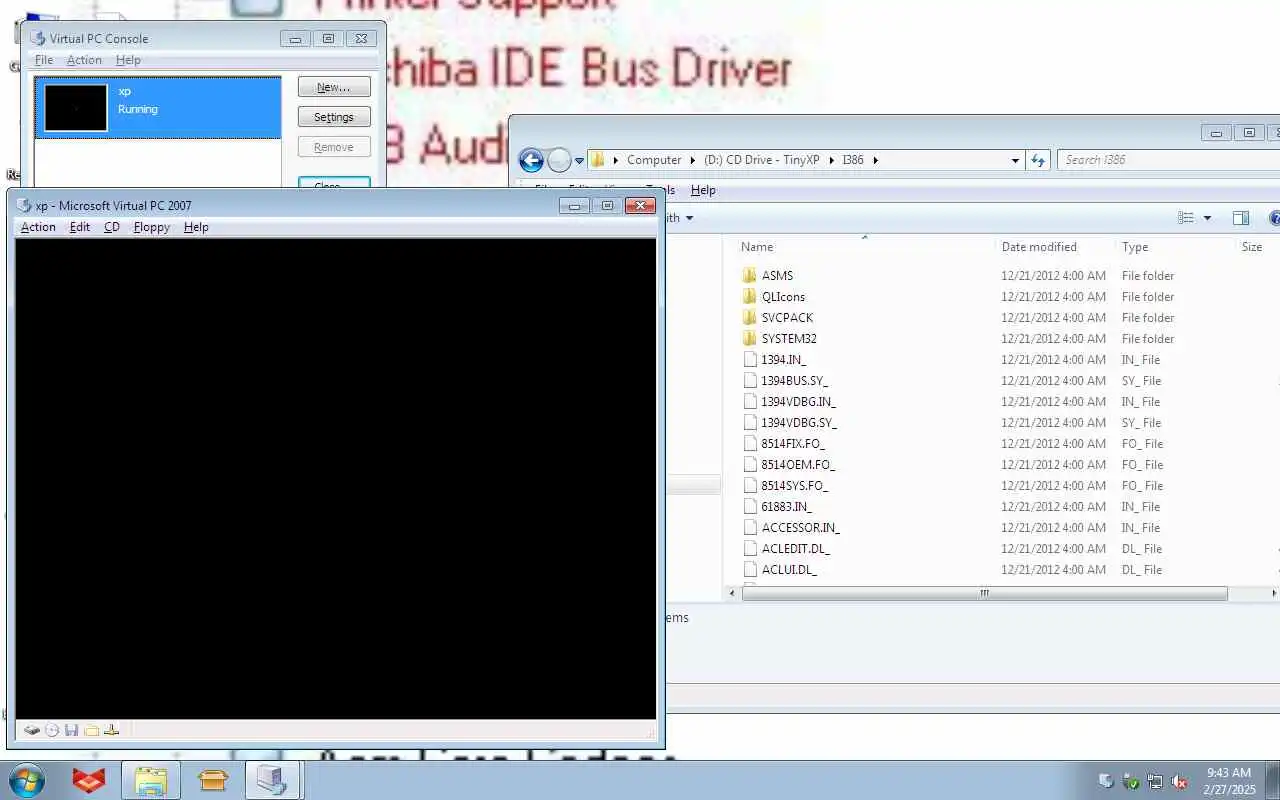
Task: Sort by the Type column header
Action: pyautogui.click(x=1135, y=247)
